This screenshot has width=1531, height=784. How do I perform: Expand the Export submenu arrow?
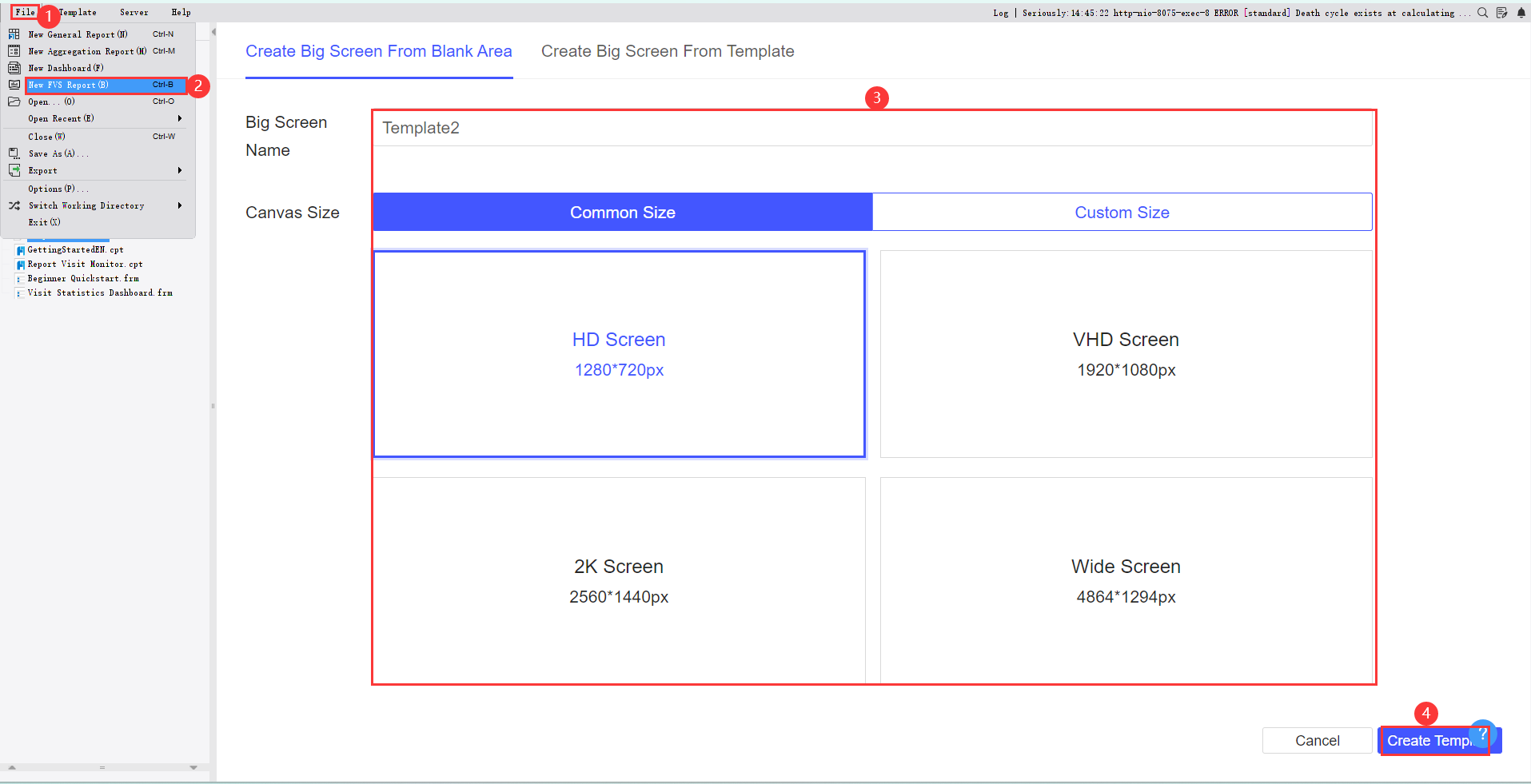(x=180, y=169)
